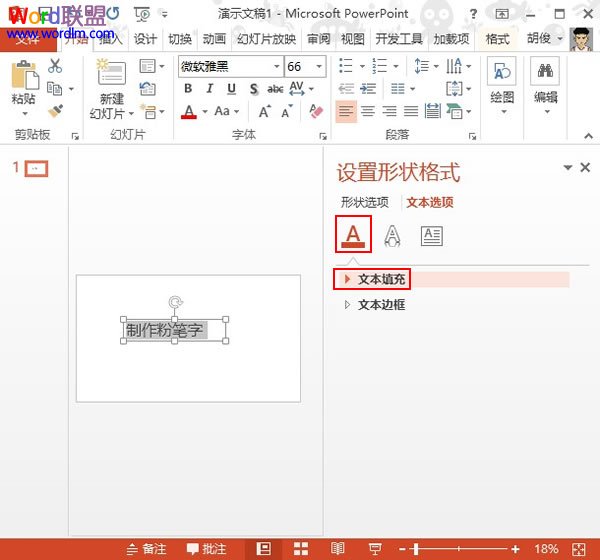
Task: Open the font dialog launcher
Action: coord(323,136)
